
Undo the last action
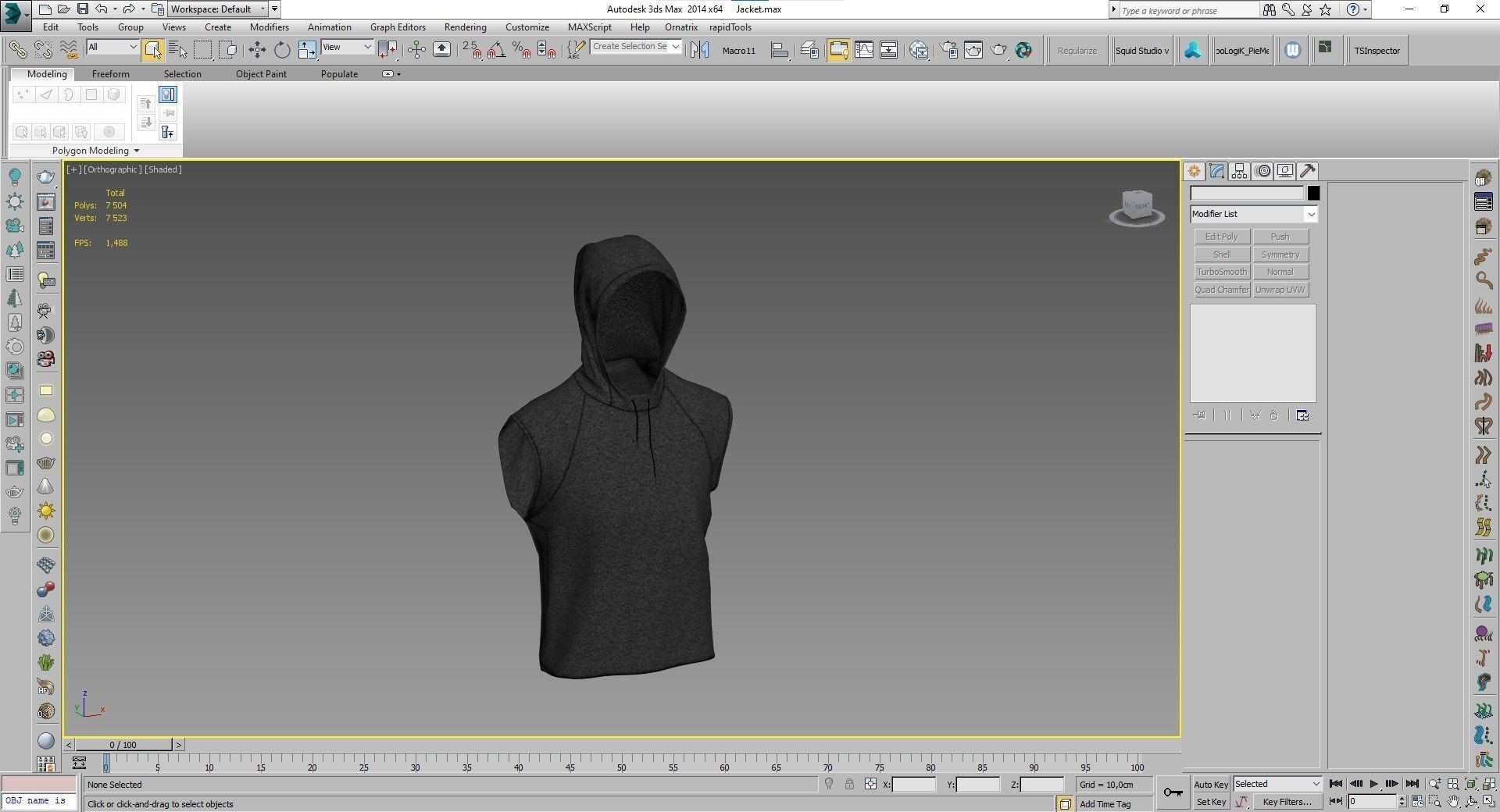[101, 9]
